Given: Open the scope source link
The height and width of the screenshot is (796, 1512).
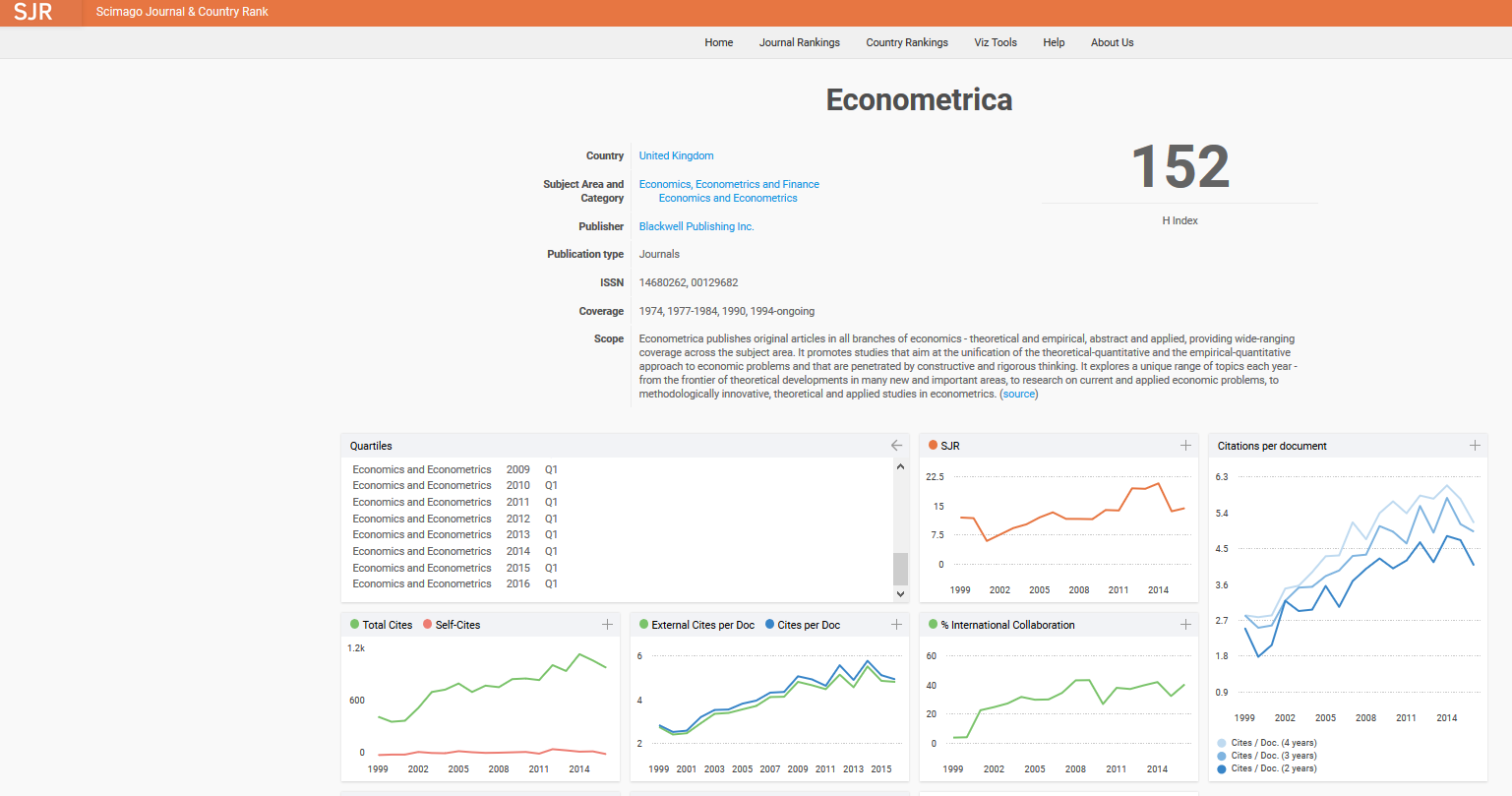Looking at the screenshot, I should pyautogui.click(x=1019, y=394).
